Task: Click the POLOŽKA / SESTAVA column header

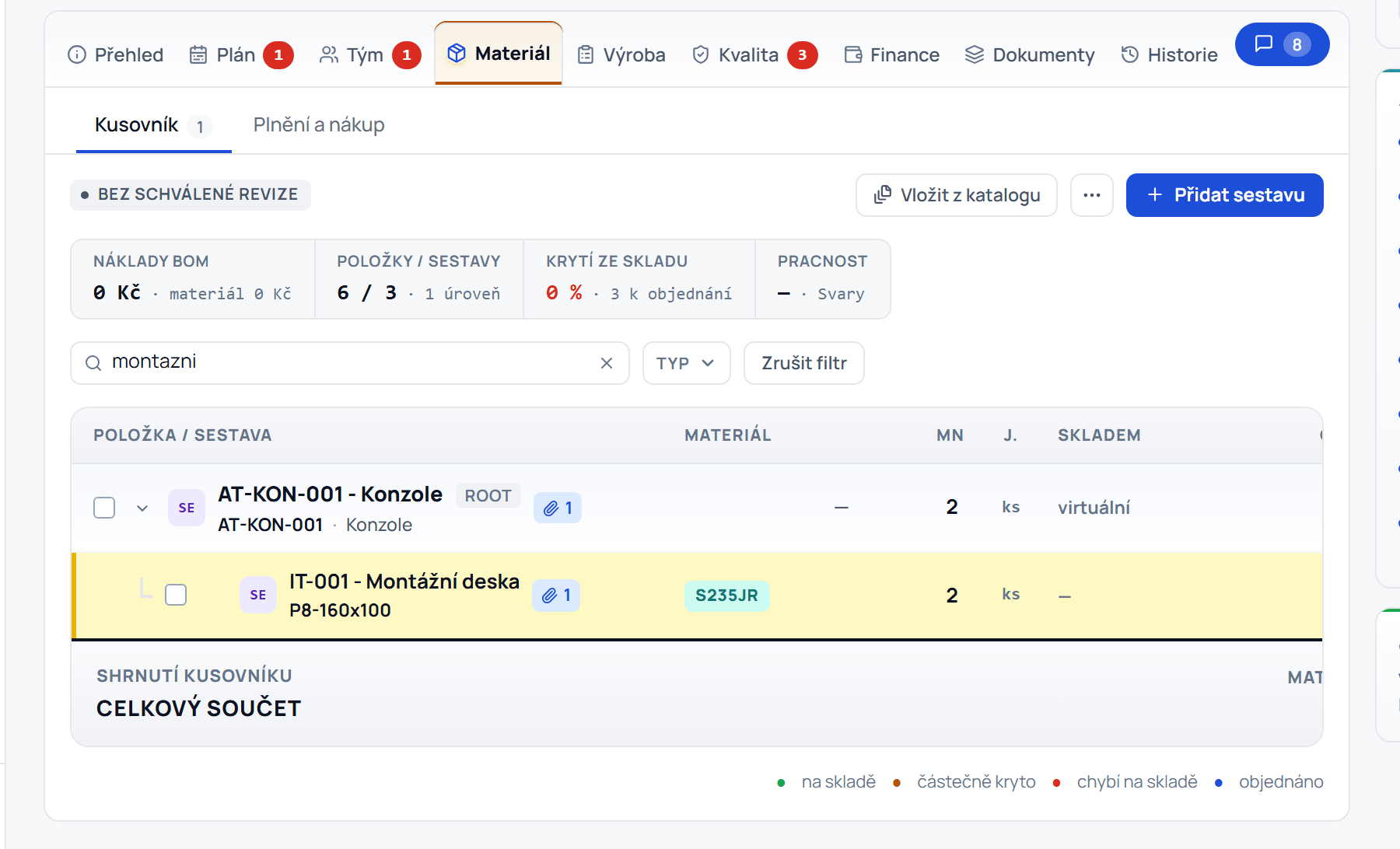Action: tap(183, 435)
